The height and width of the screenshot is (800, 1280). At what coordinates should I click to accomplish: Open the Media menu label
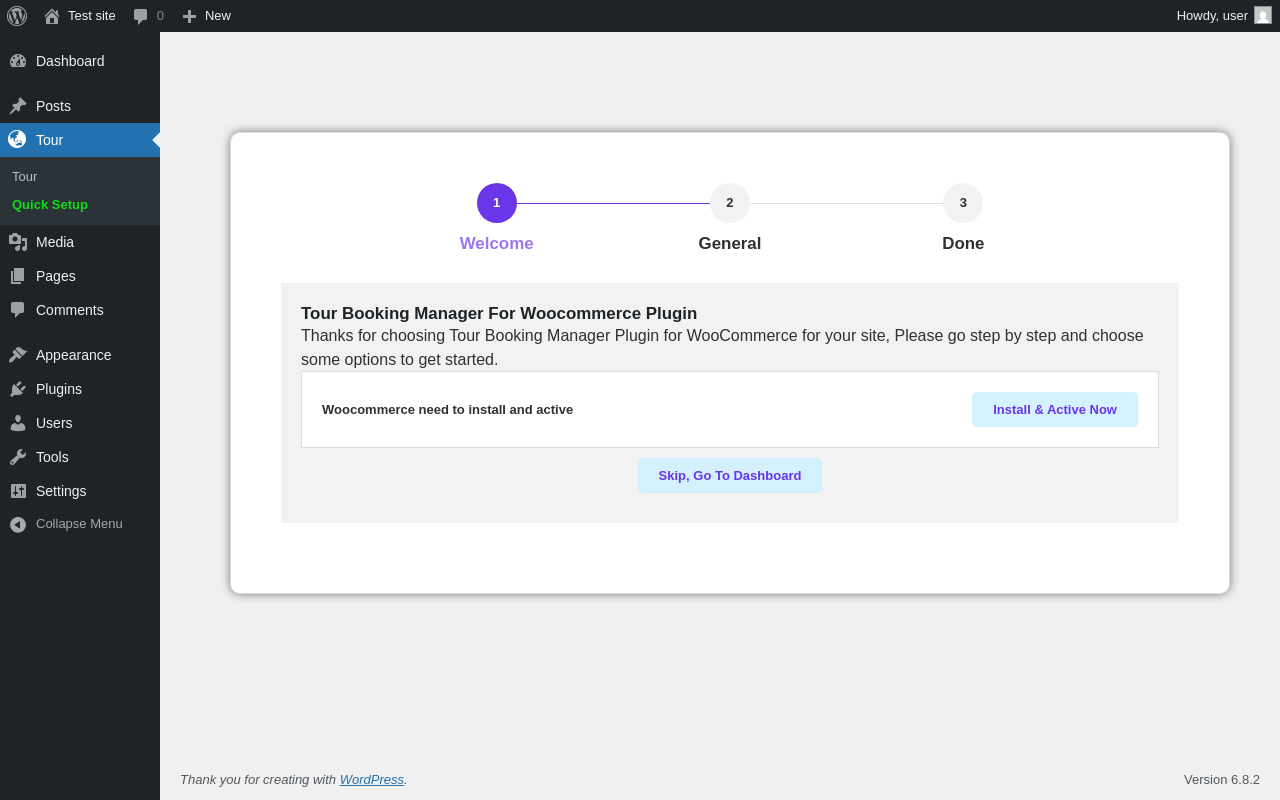tap(55, 242)
